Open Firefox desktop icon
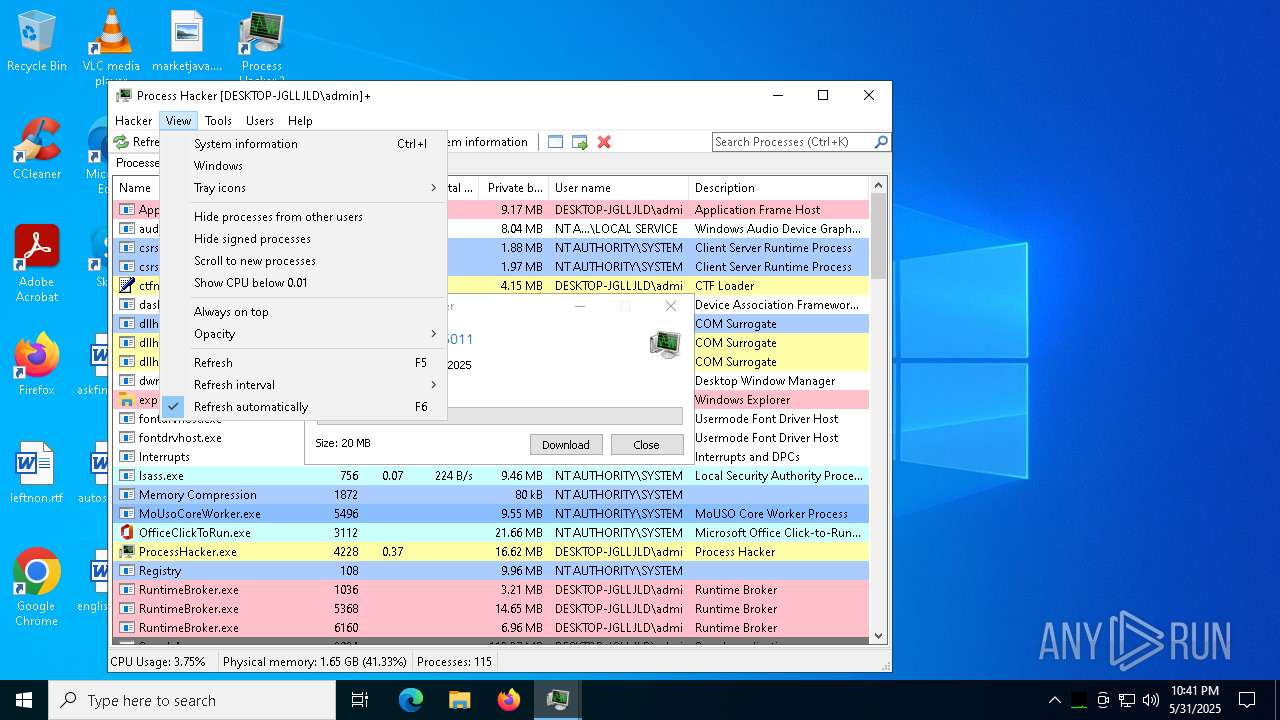Image resolution: width=1280 pixels, height=720 pixels. pos(37,365)
